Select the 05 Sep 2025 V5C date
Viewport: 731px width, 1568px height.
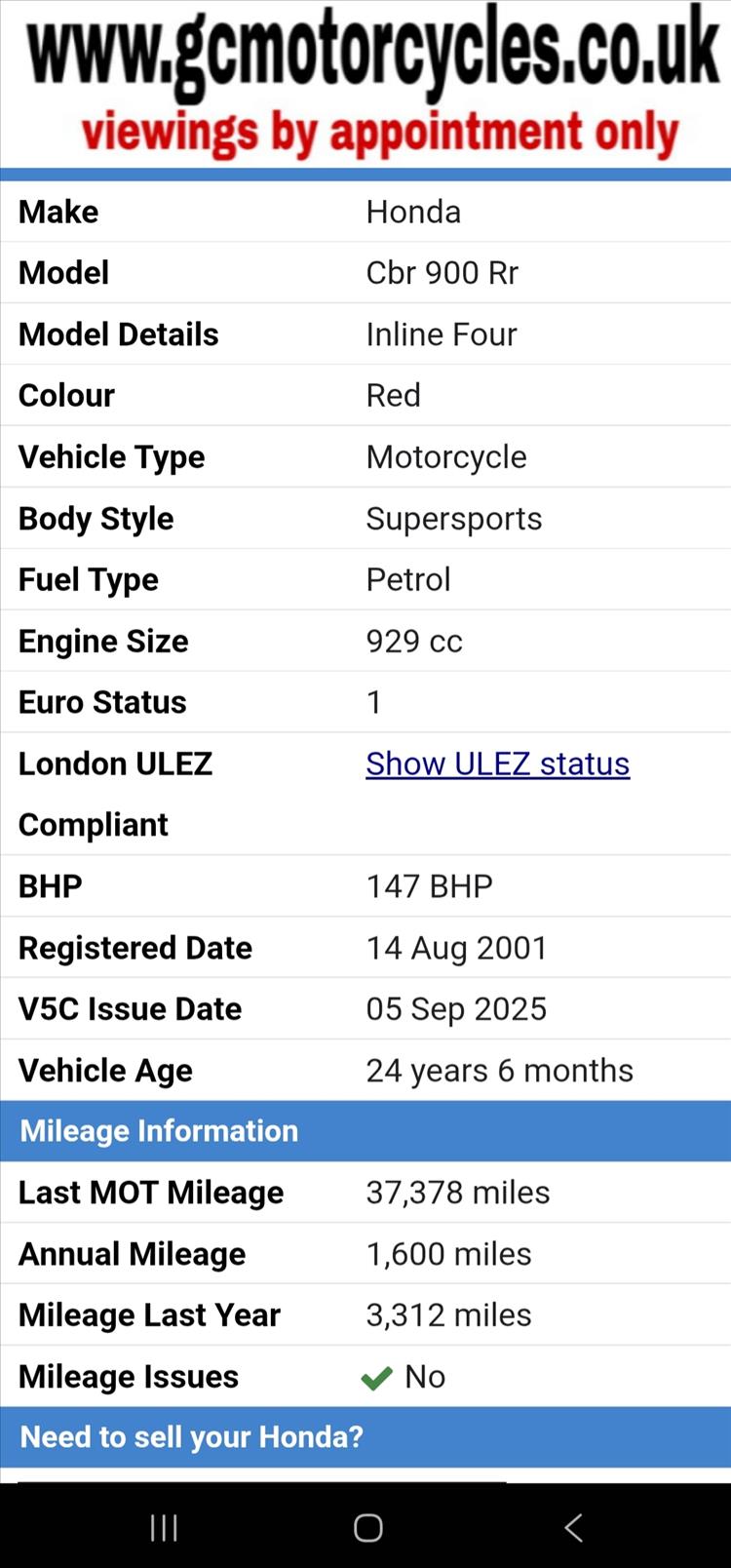(x=456, y=1009)
